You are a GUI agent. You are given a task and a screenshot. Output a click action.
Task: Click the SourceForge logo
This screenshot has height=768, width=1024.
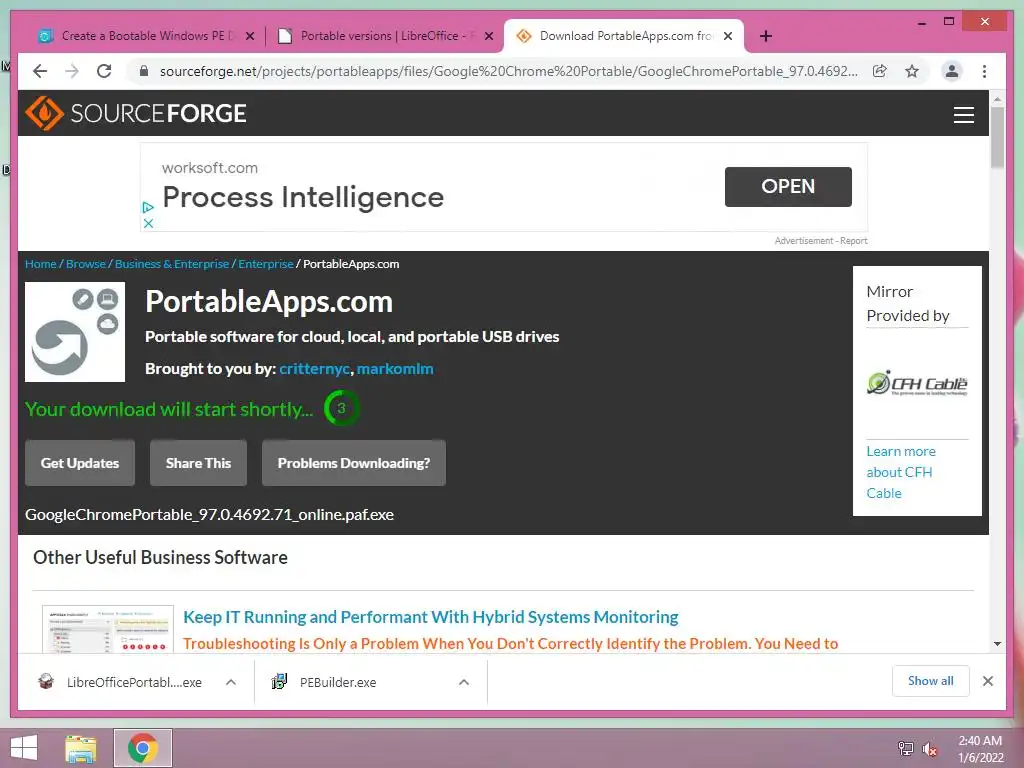pos(136,114)
